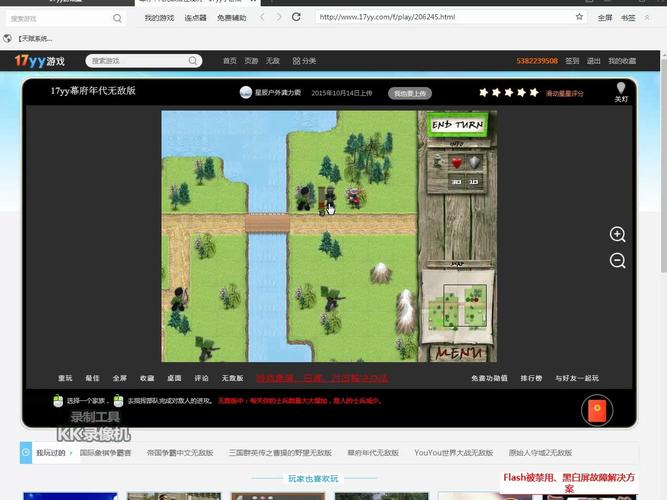Viewport: 667px width, 500px height.
Task: Click the 我也要上传 upload button
Action: pos(410,93)
